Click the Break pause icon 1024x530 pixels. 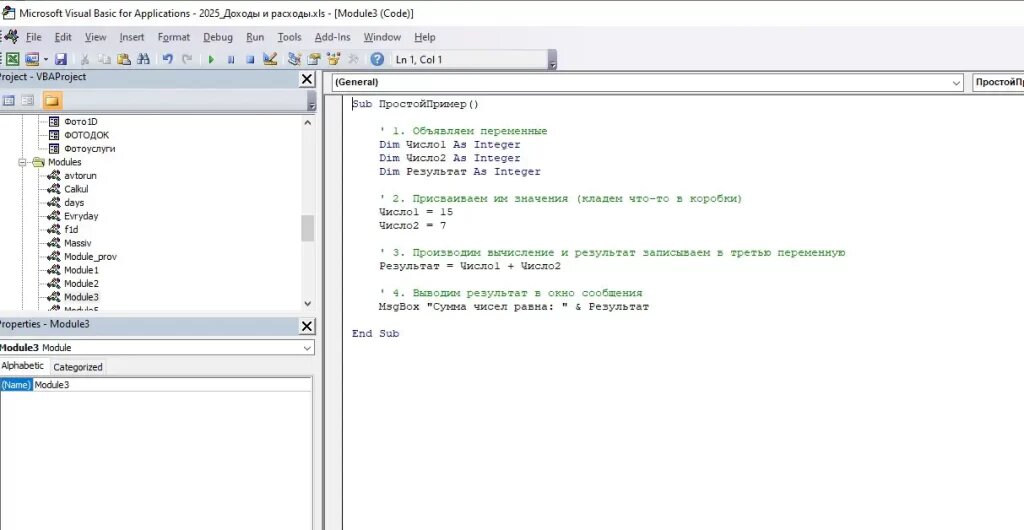coord(231,59)
